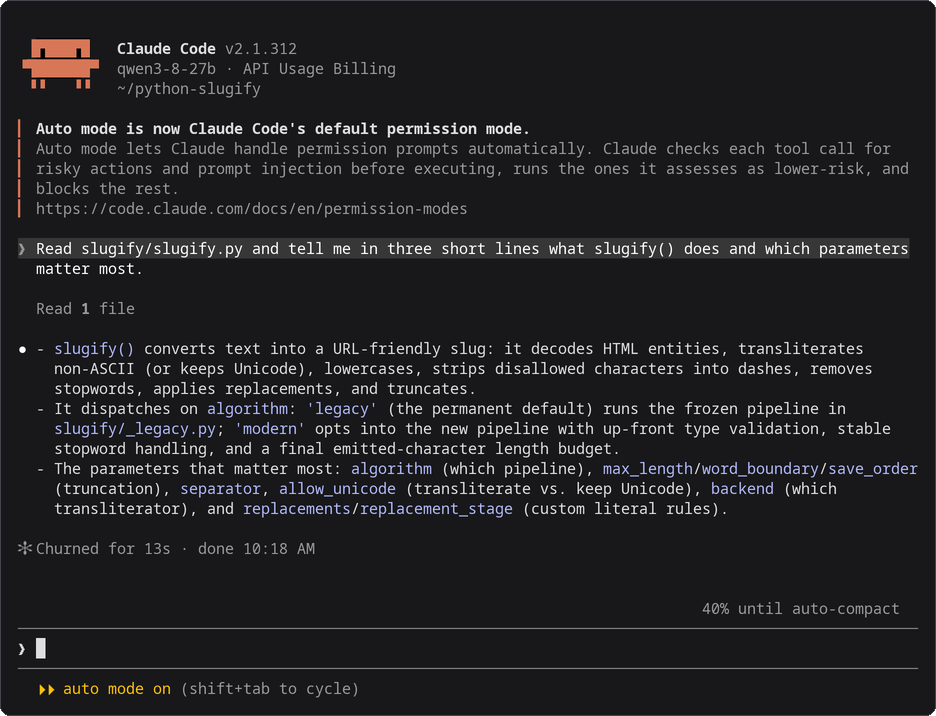Click the auto mode fast-forward arrows icon
This screenshot has height=716, width=936.
[x=47, y=689]
